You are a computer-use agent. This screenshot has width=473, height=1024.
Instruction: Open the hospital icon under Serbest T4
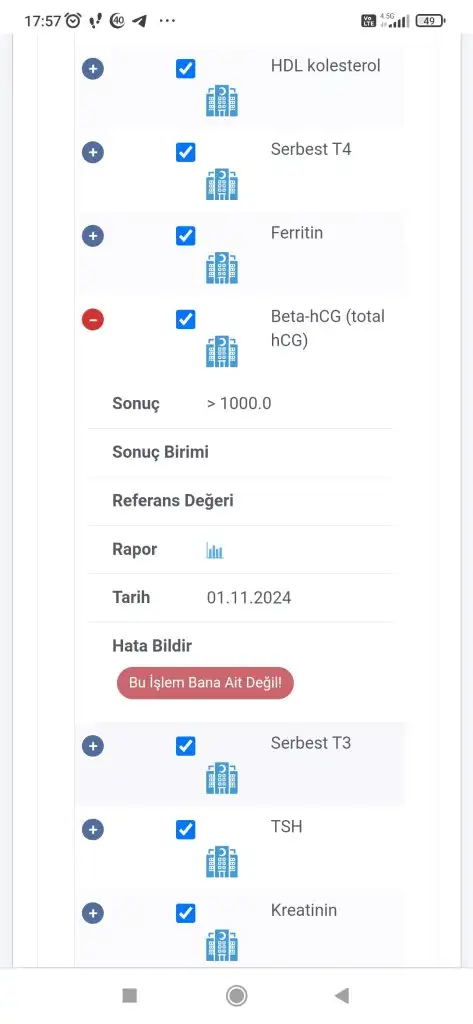(x=222, y=184)
